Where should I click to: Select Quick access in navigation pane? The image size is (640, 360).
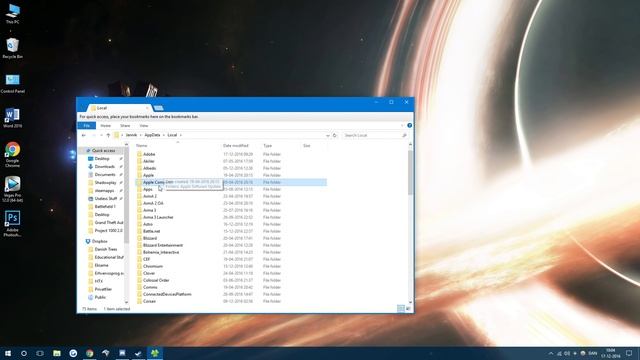[103, 151]
